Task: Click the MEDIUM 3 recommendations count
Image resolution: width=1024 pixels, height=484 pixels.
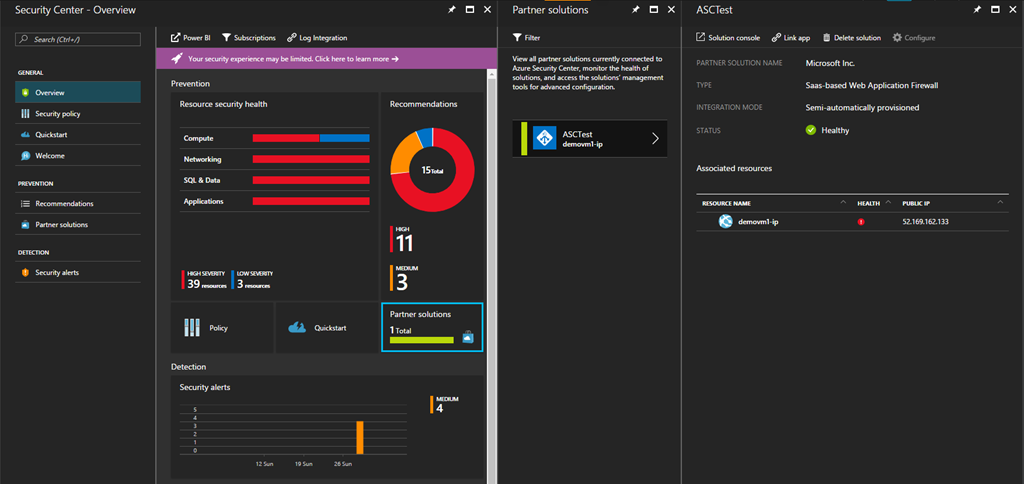Action: tap(404, 278)
